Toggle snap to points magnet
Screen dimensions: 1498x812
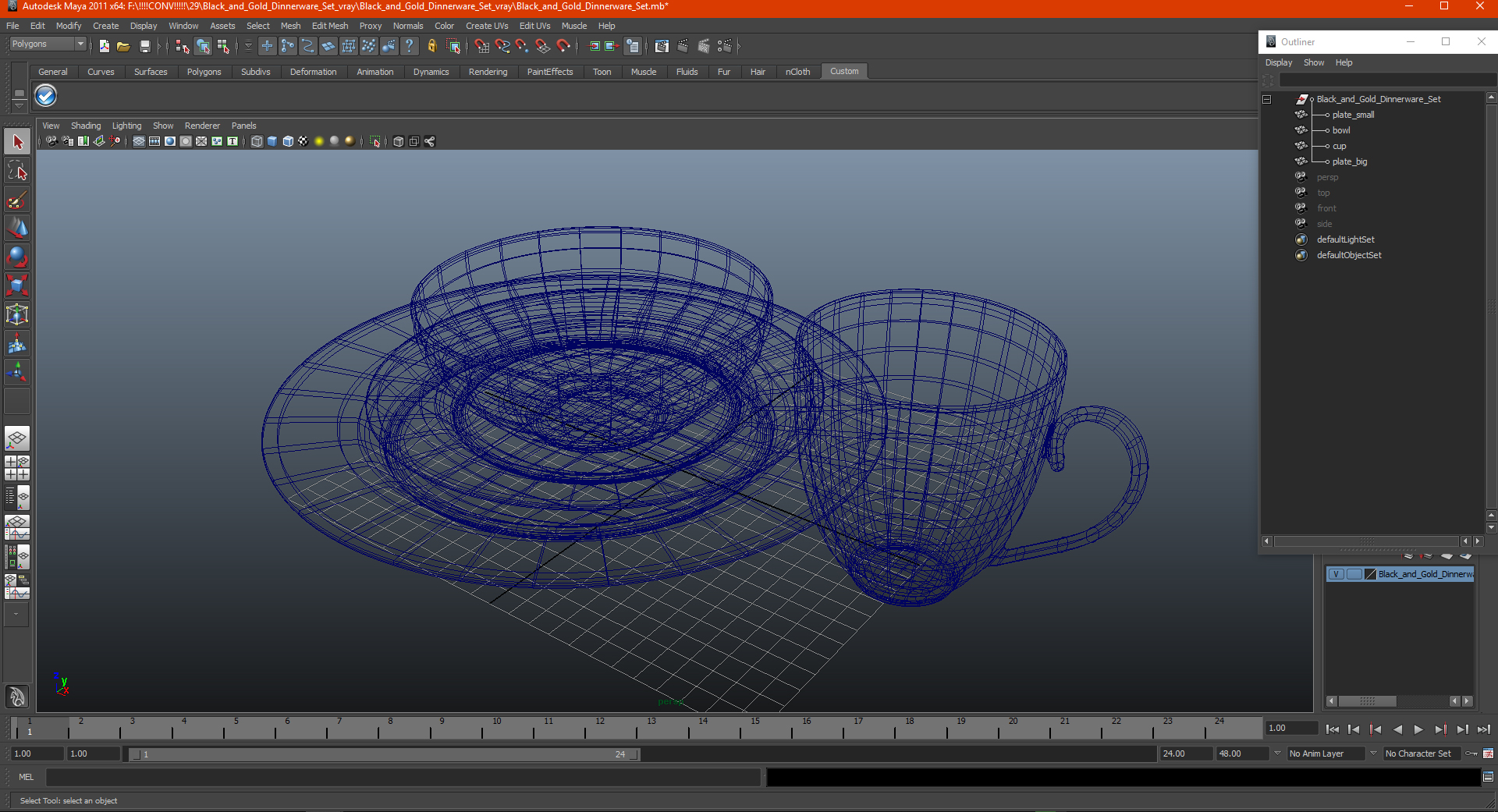point(523,46)
